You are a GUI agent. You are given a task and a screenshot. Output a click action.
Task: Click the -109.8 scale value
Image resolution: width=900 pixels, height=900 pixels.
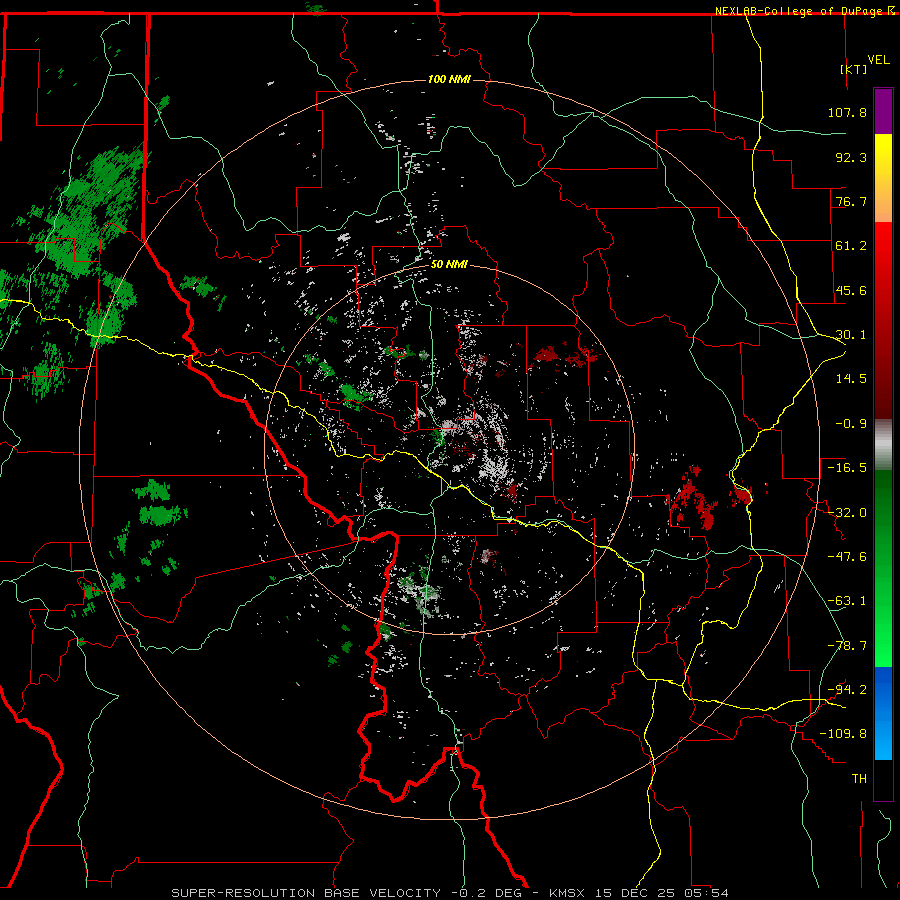tap(843, 734)
